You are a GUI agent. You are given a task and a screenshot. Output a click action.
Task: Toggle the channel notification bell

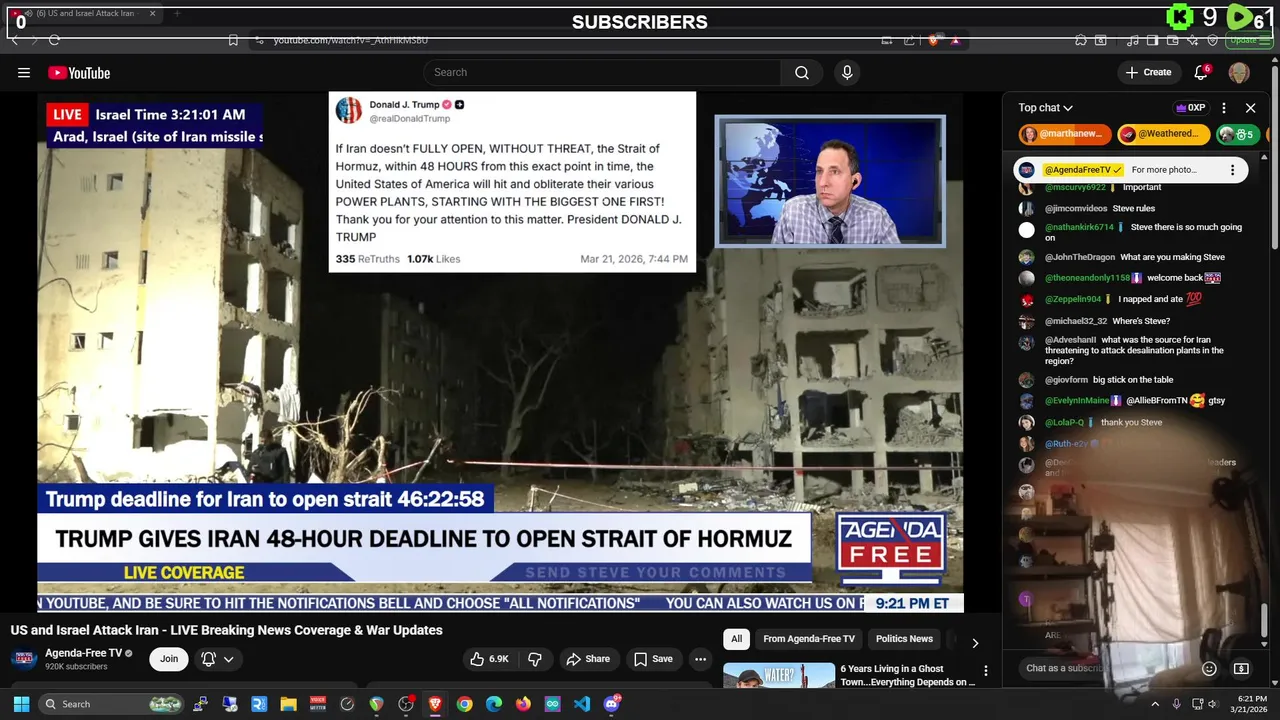tap(208, 659)
